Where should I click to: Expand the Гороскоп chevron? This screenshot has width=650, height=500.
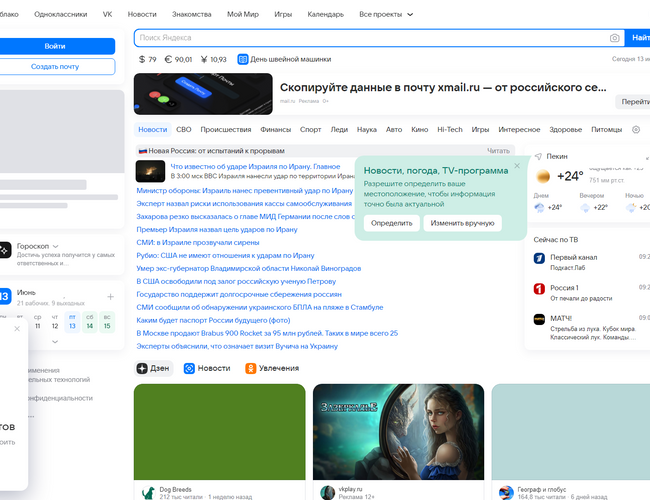(55, 245)
